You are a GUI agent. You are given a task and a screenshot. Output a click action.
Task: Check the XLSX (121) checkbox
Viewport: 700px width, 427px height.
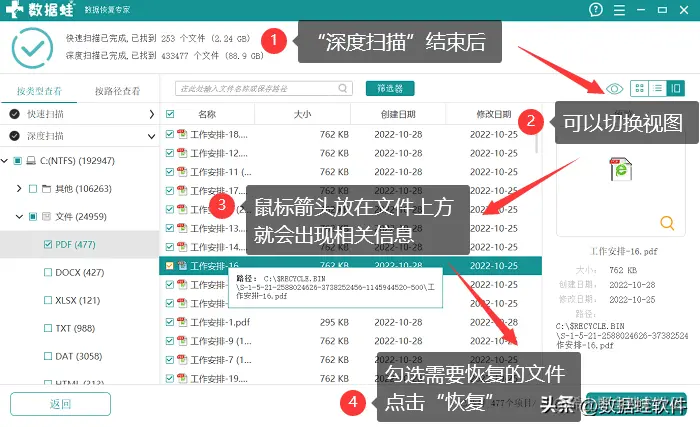pos(48,300)
